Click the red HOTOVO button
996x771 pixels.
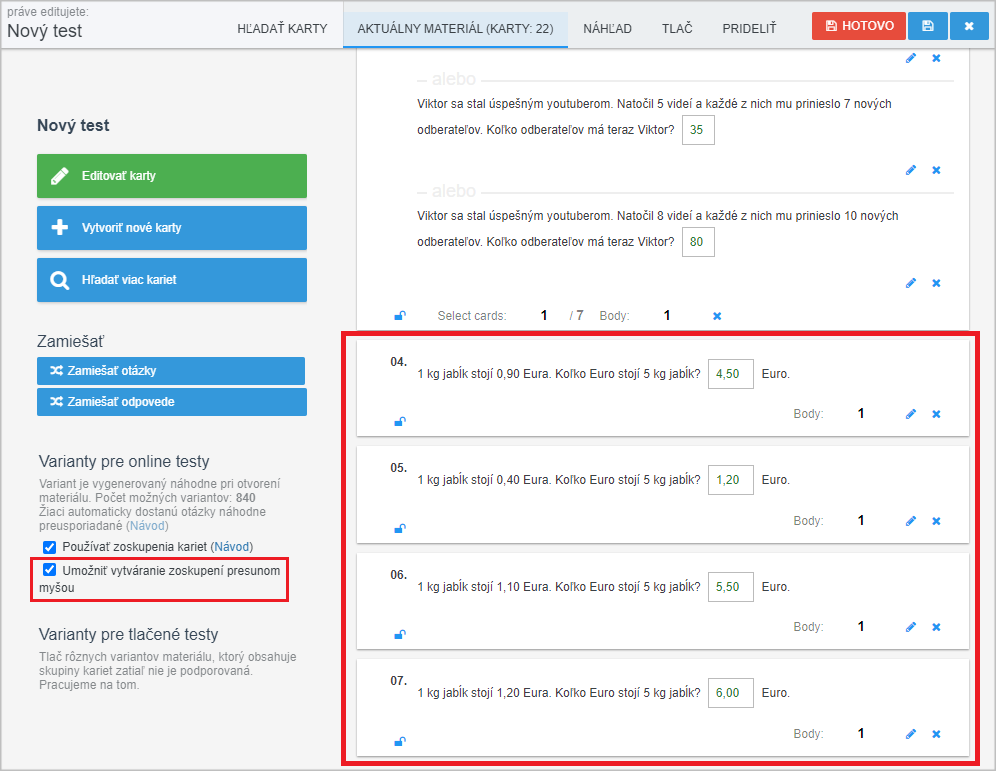click(x=858, y=26)
